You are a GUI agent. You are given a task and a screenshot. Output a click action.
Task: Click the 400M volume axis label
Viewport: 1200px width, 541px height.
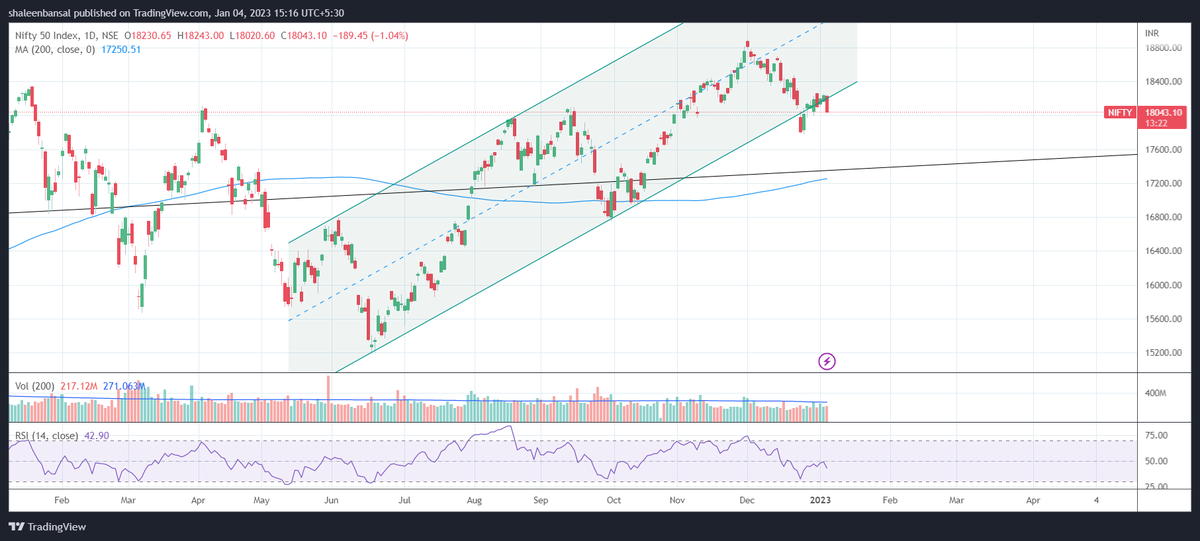(1155, 394)
